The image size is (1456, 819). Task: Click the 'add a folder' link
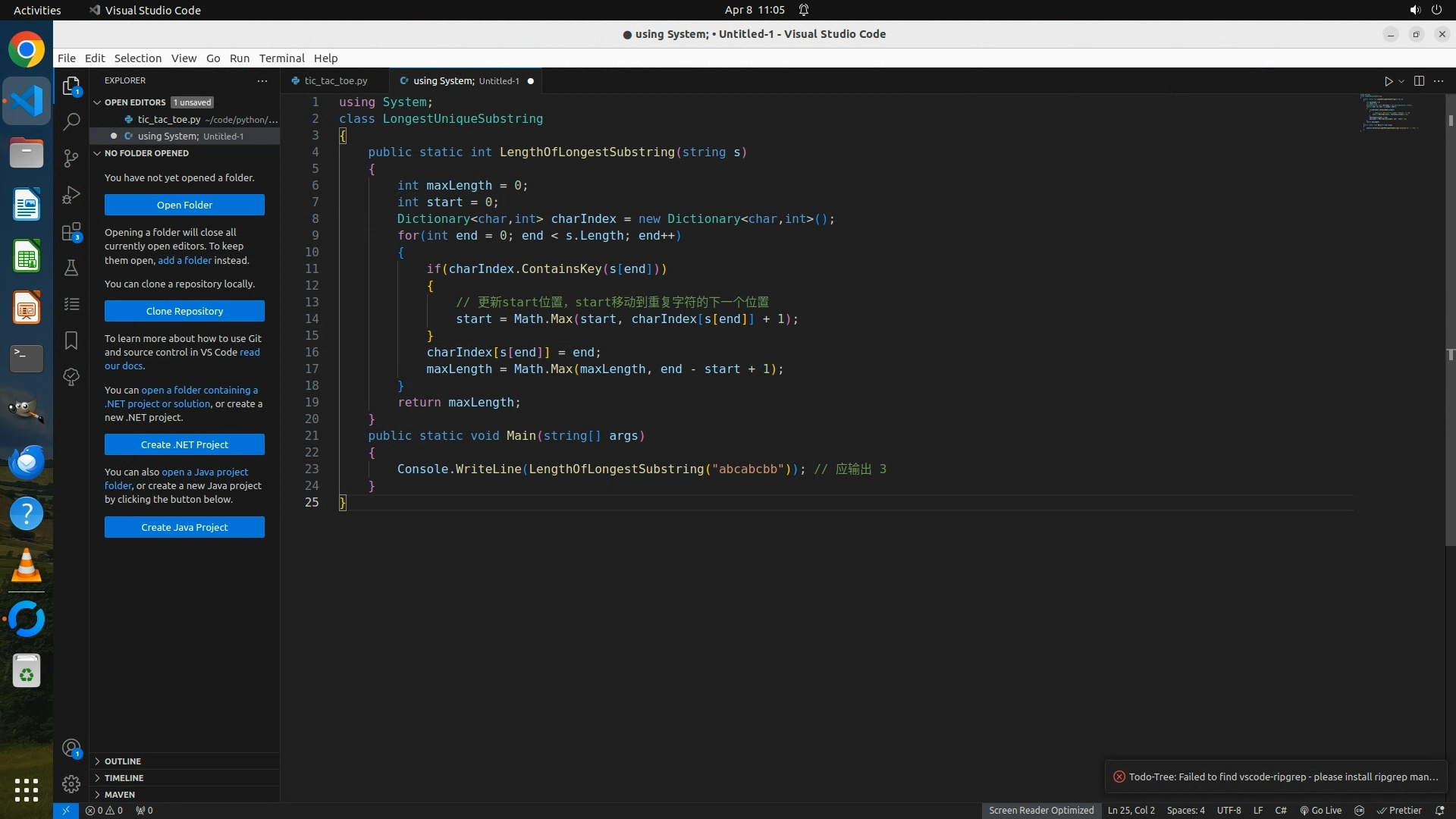click(184, 260)
